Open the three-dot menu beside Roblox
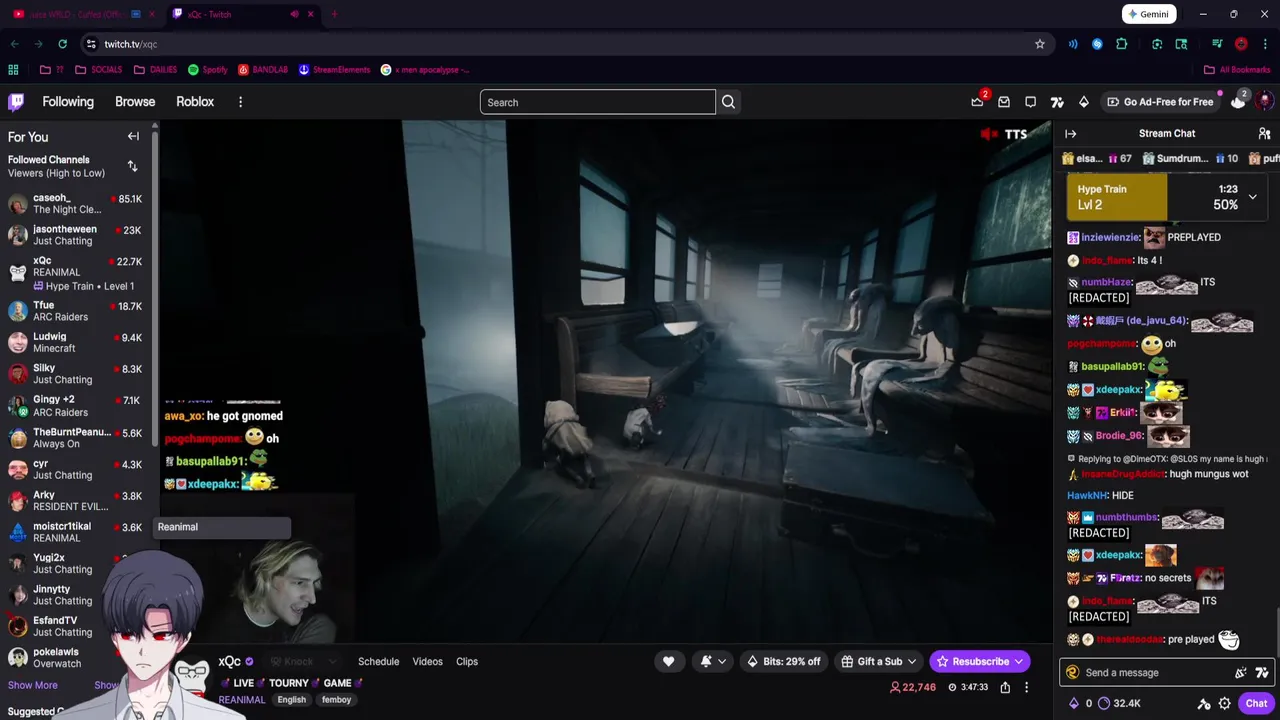Viewport: 1280px width, 720px height. pyautogui.click(x=240, y=102)
